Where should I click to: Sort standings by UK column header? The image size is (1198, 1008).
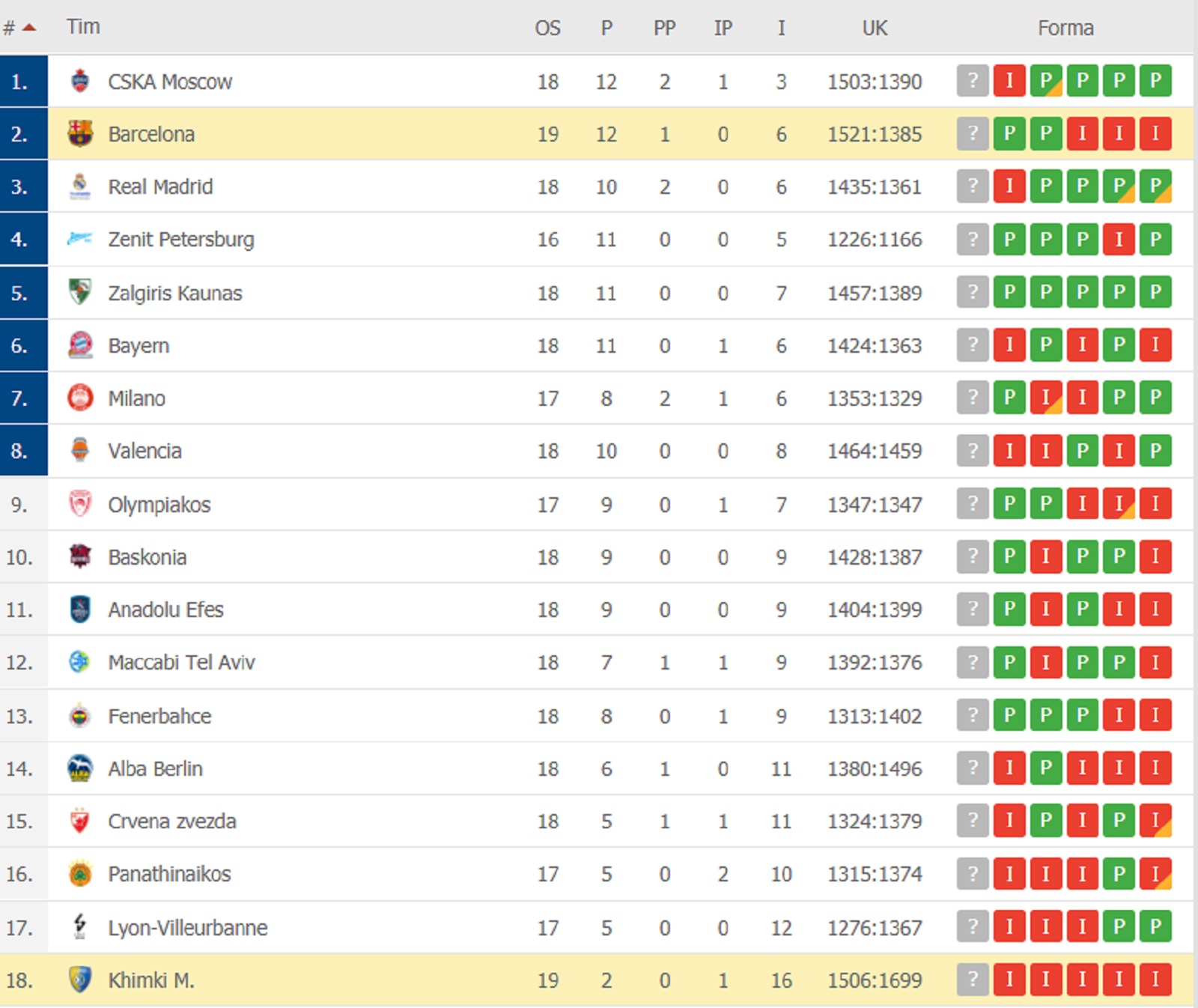point(875,28)
